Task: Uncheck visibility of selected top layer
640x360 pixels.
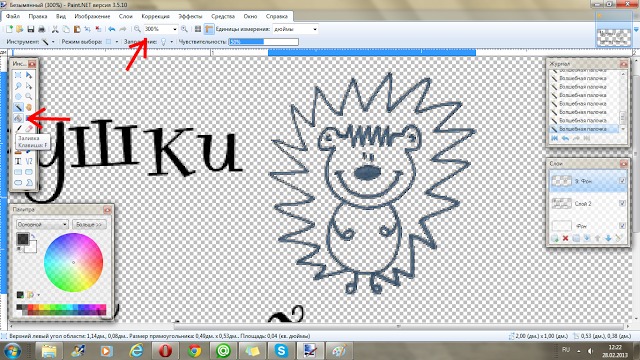Action: tap(622, 181)
